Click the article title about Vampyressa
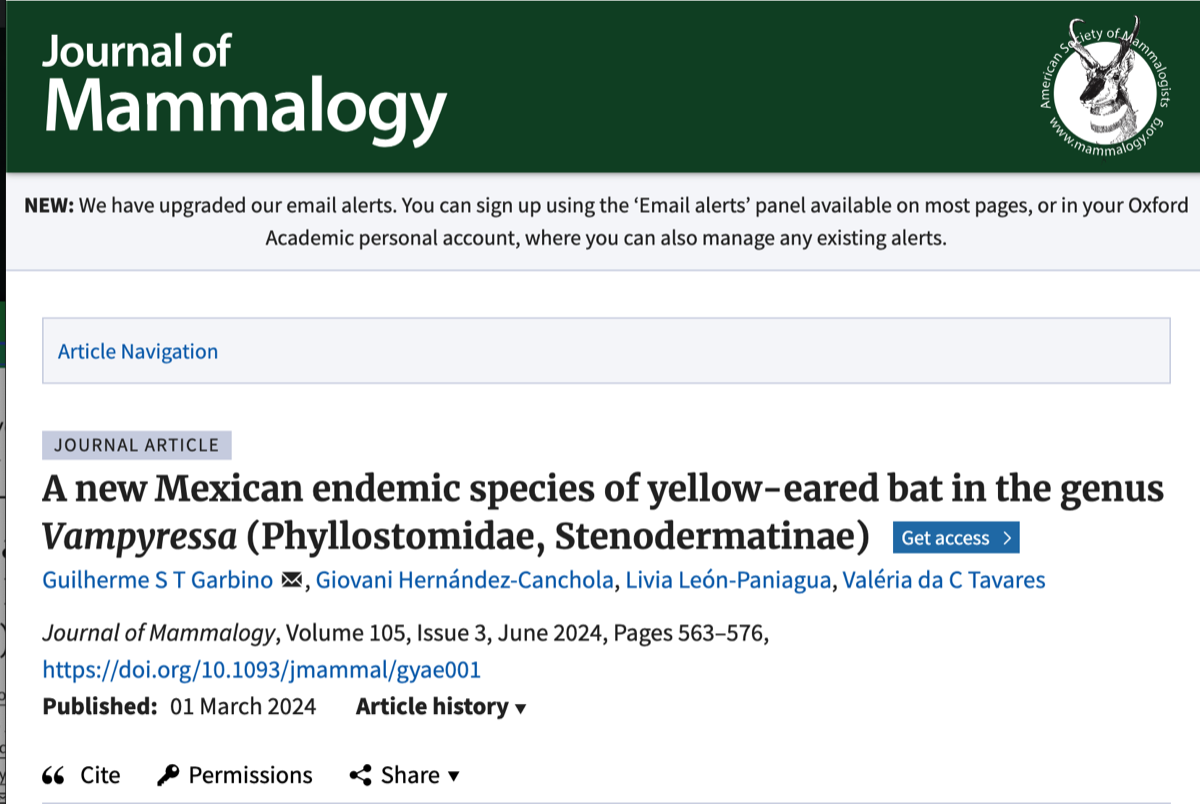The height and width of the screenshot is (804, 1200). coord(602,489)
